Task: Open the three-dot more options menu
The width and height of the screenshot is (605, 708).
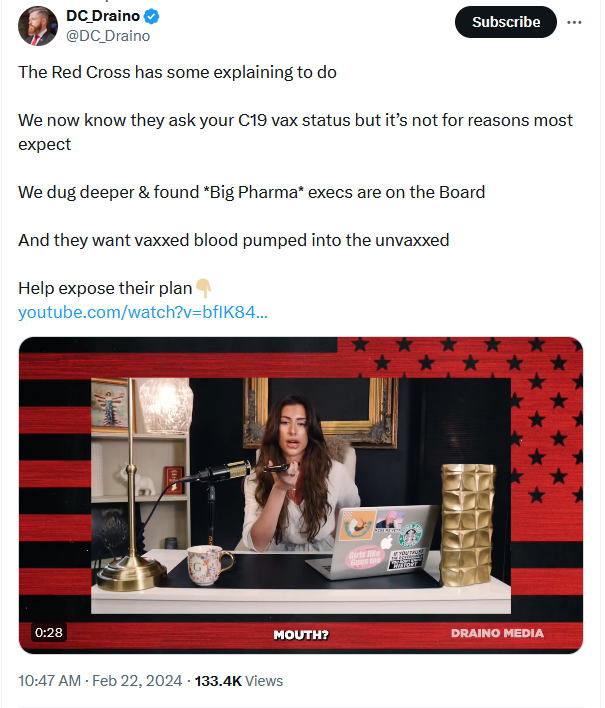Action: (574, 22)
